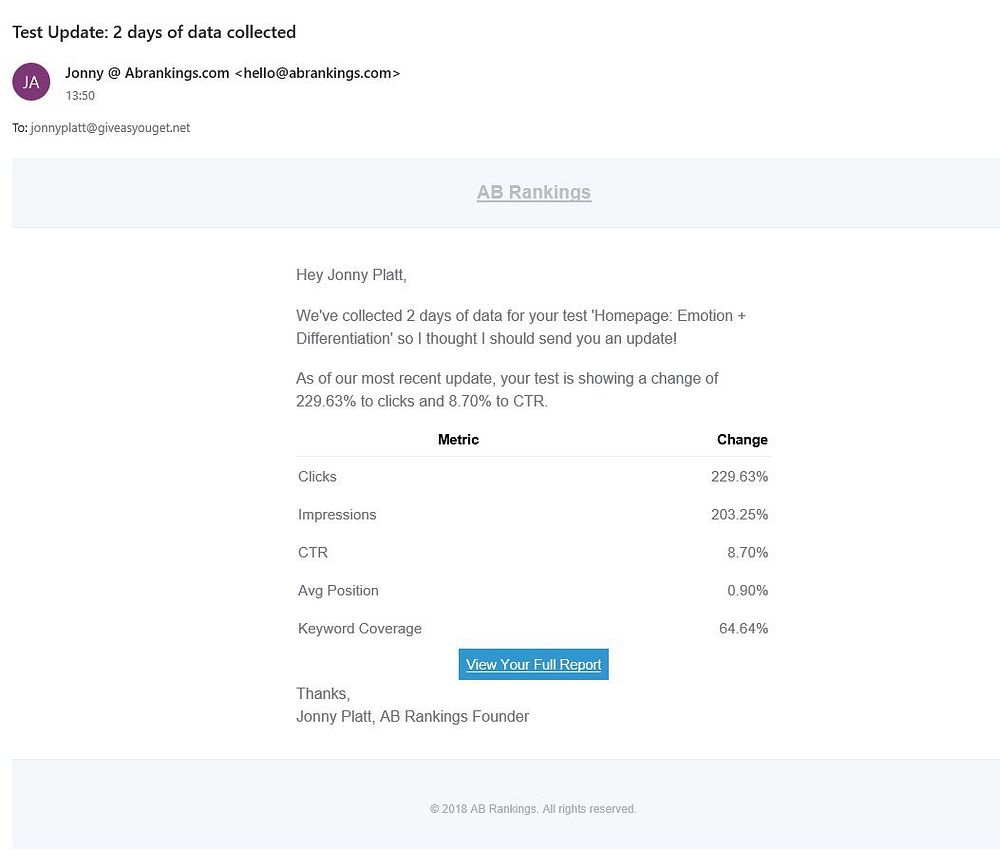Click the CTR metric row label
1000x868 pixels.
pos(313,553)
